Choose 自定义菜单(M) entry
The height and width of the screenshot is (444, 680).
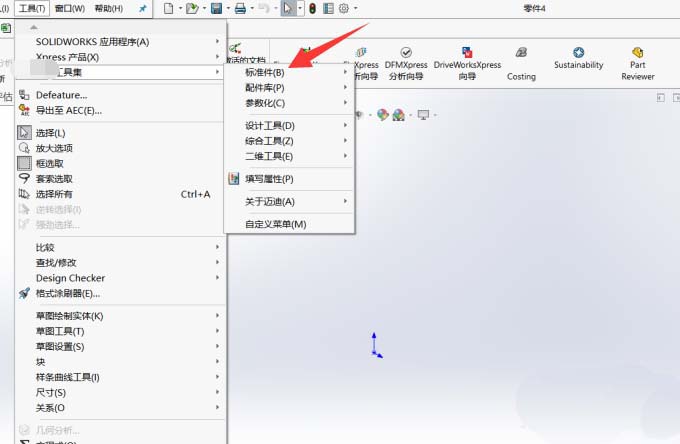point(289,224)
